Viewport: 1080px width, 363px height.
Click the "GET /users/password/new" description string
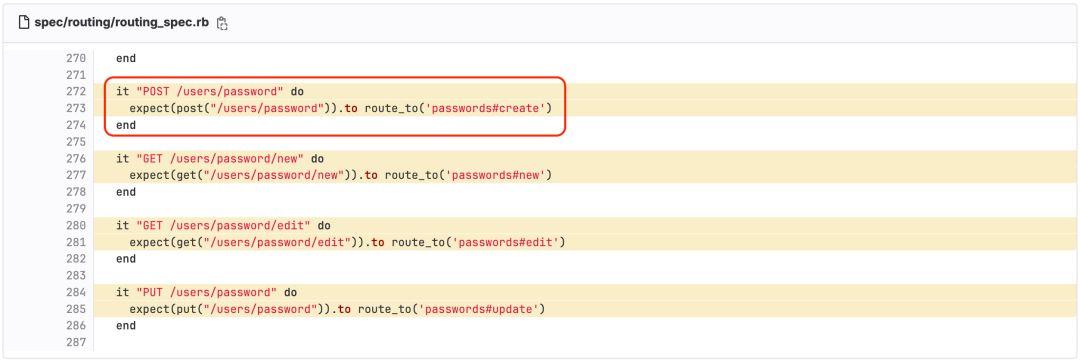[x=220, y=158]
